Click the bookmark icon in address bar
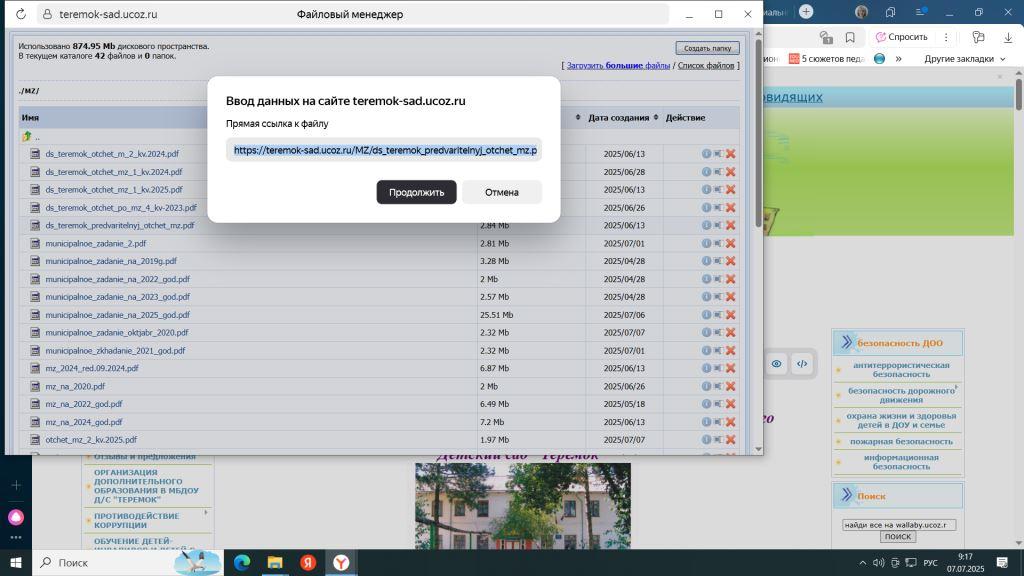1024x576 pixels. 850,37
